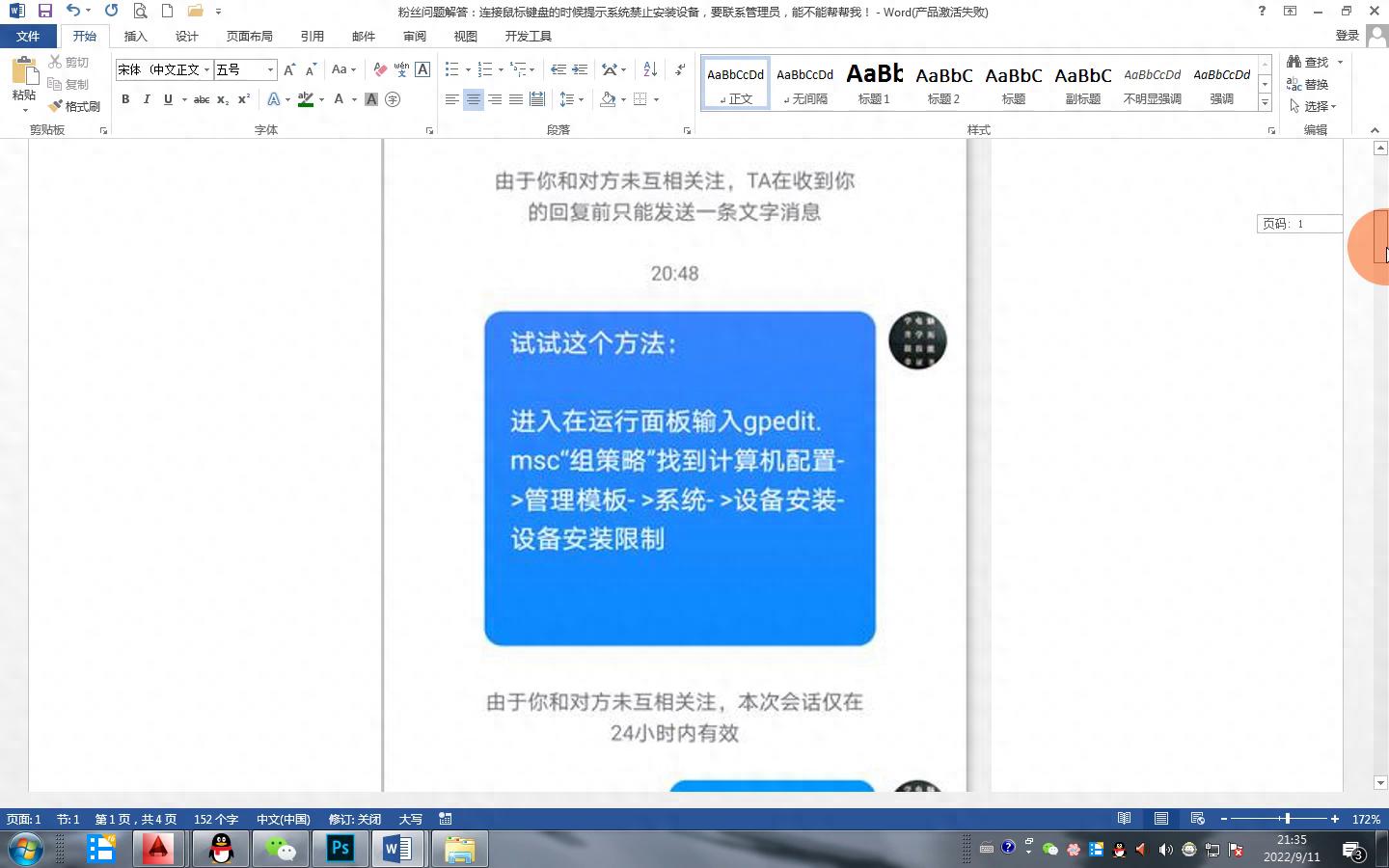Switch to the 插入 ribbon tab
The height and width of the screenshot is (868, 1389).
pyautogui.click(x=134, y=36)
